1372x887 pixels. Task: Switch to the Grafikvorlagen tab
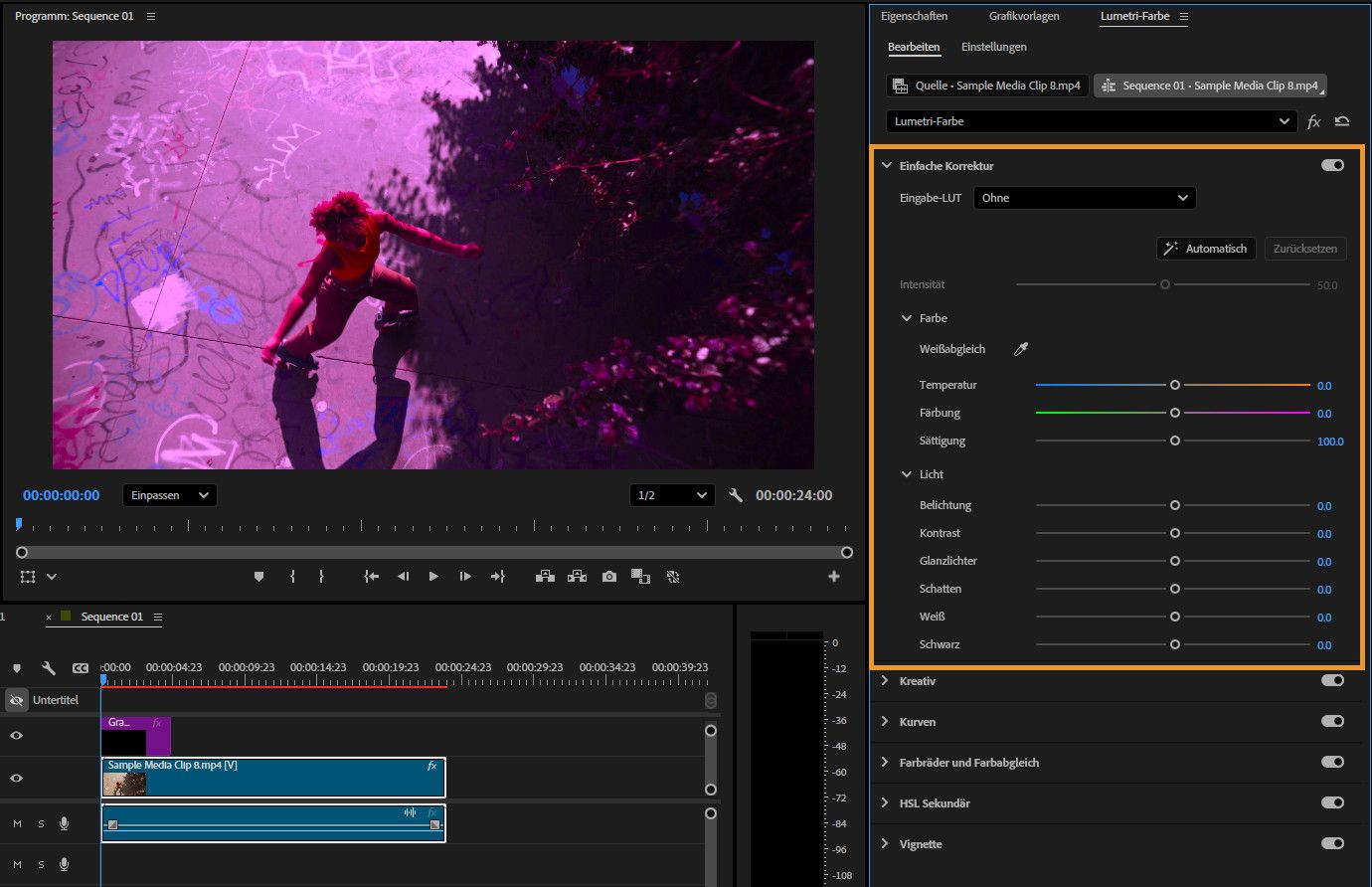click(x=1024, y=16)
